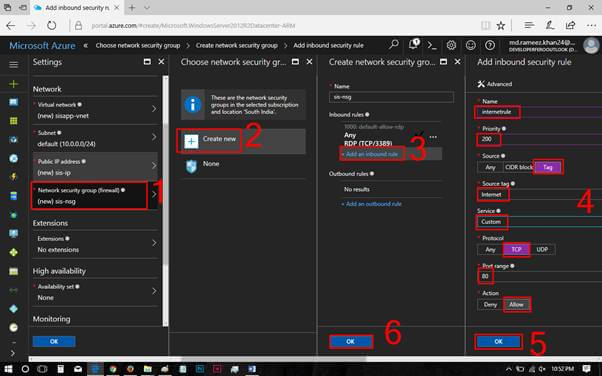Open Windows Start menu

[x=8, y=369]
